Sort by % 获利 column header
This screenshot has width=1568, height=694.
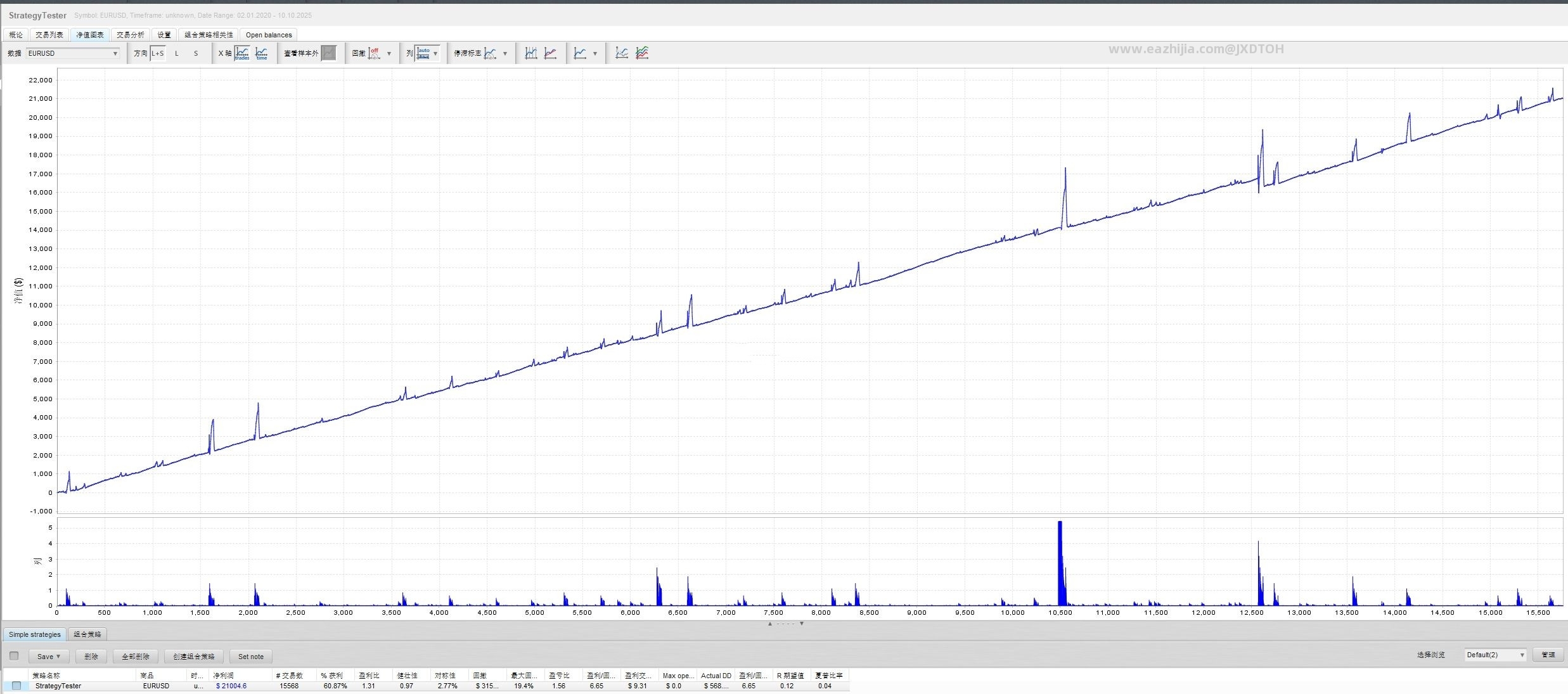pyautogui.click(x=337, y=676)
